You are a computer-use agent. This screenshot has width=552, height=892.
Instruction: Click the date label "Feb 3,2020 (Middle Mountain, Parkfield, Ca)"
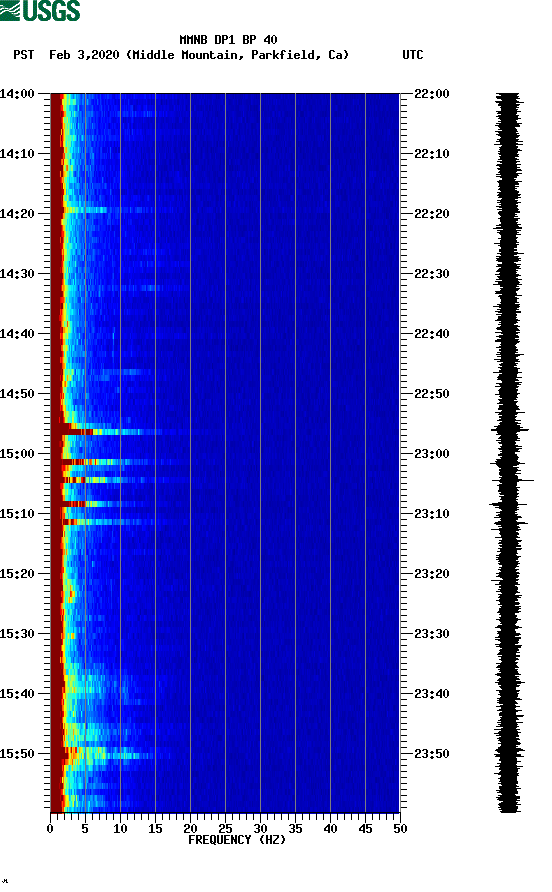pyautogui.click(x=199, y=55)
